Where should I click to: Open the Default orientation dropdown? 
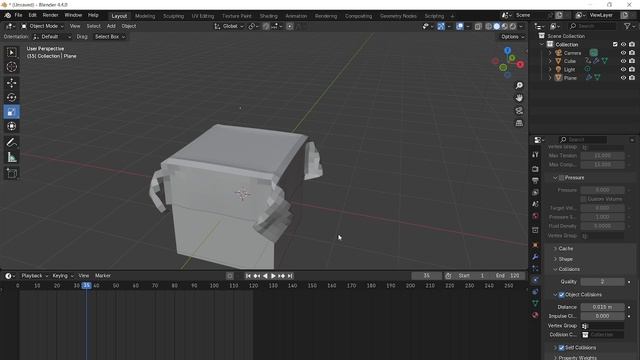52,37
